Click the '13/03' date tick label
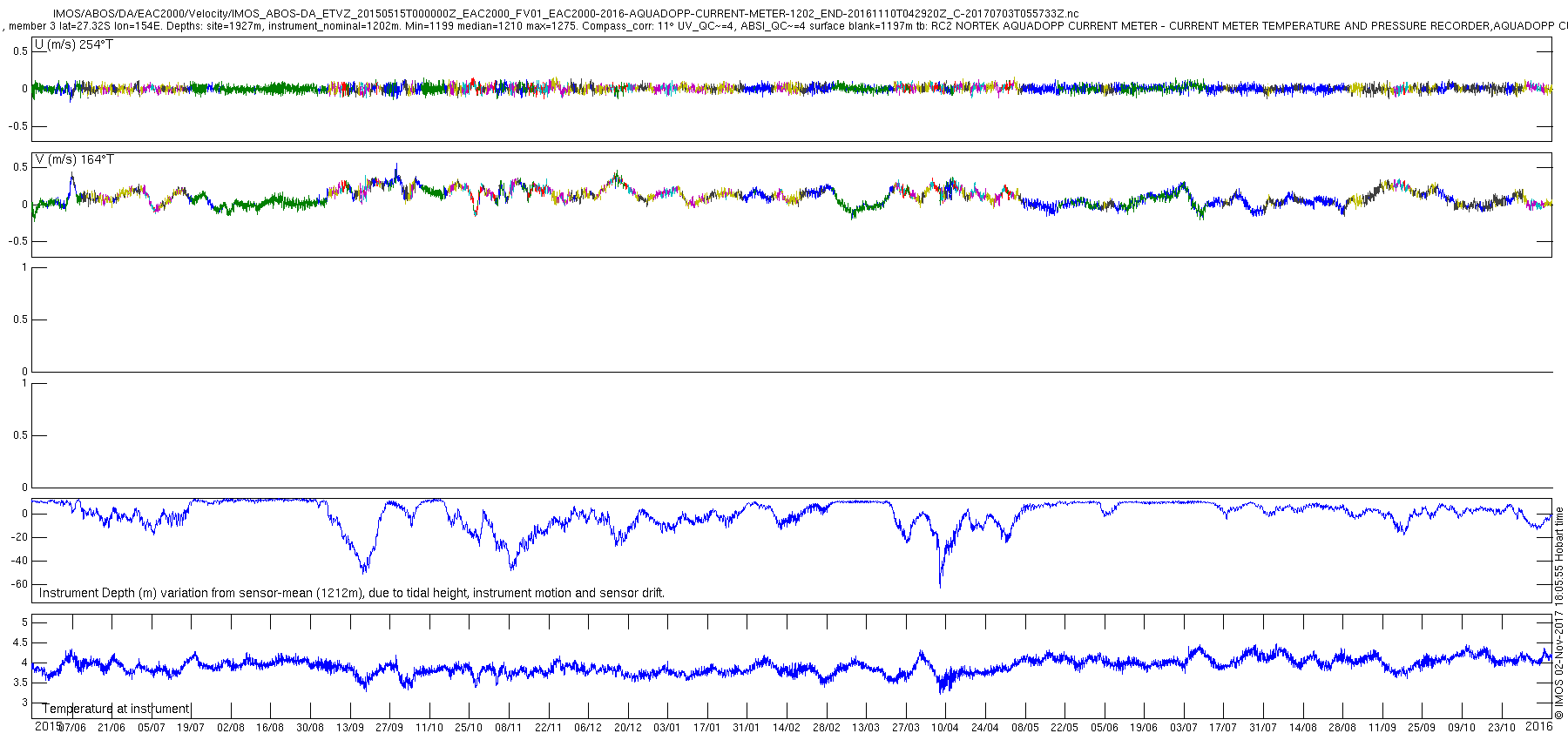Viewport: 1568px width, 740px height. [866, 728]
